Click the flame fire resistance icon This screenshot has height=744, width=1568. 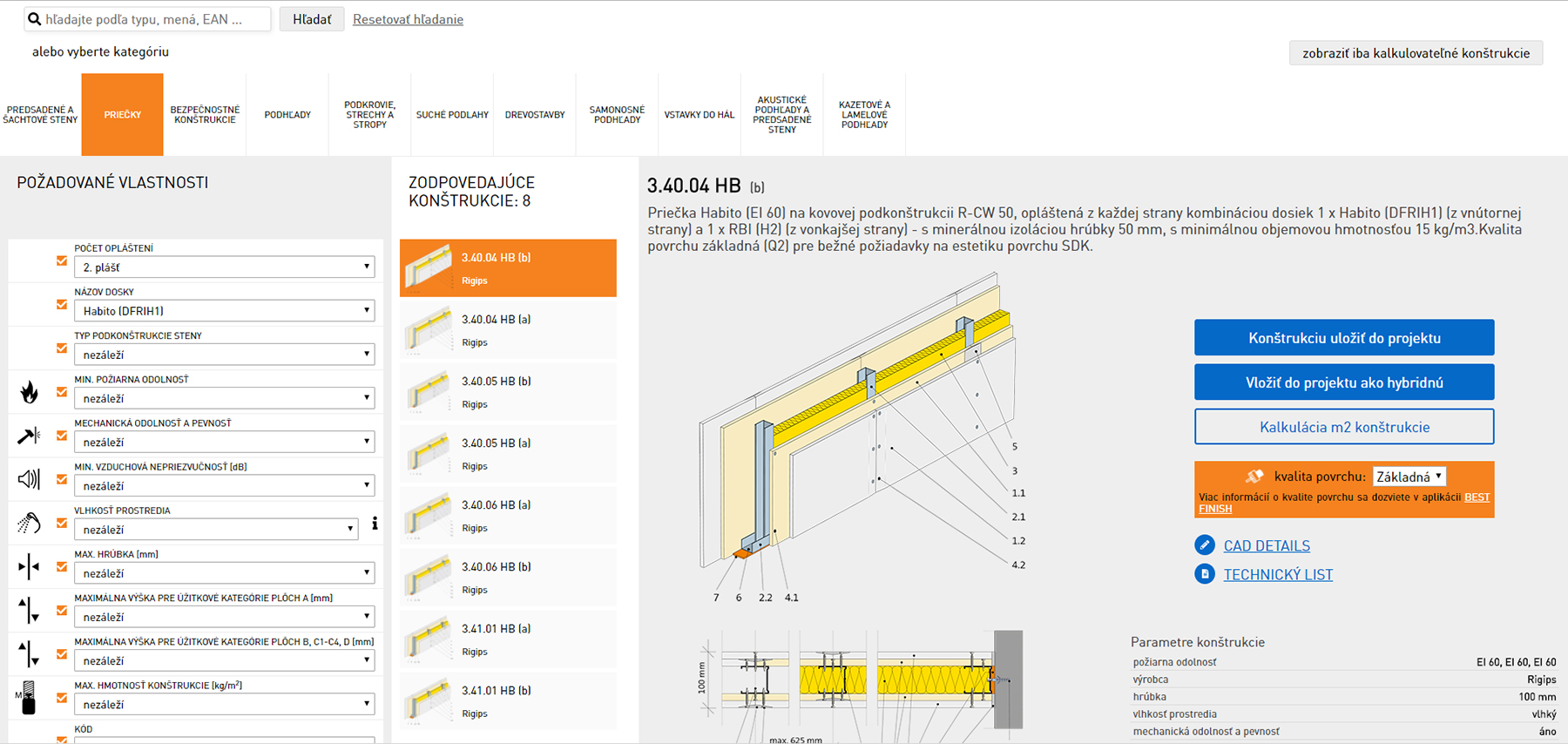tap(30, 393)
